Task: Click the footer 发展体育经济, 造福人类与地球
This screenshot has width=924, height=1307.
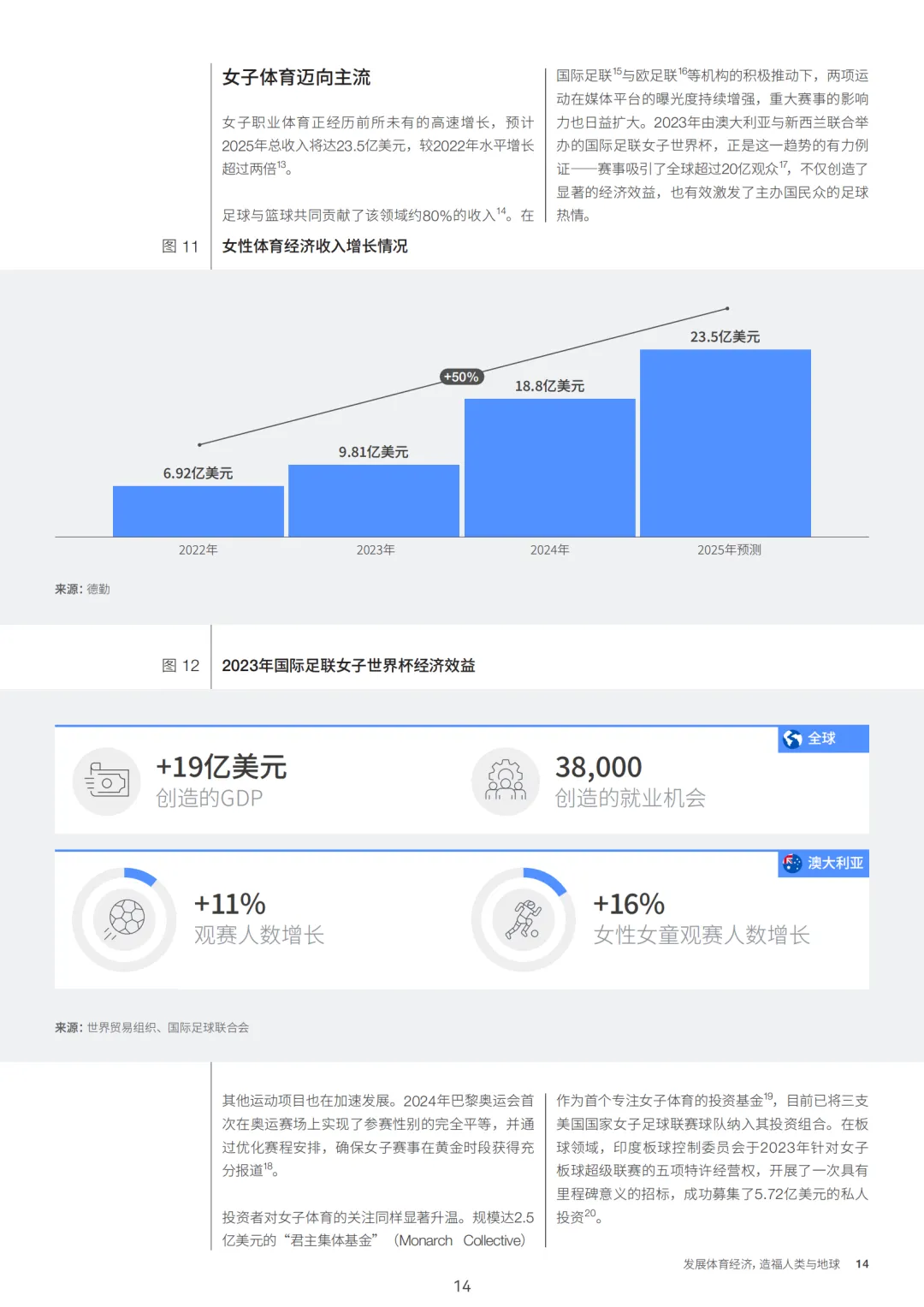Action: (761, 1264)
